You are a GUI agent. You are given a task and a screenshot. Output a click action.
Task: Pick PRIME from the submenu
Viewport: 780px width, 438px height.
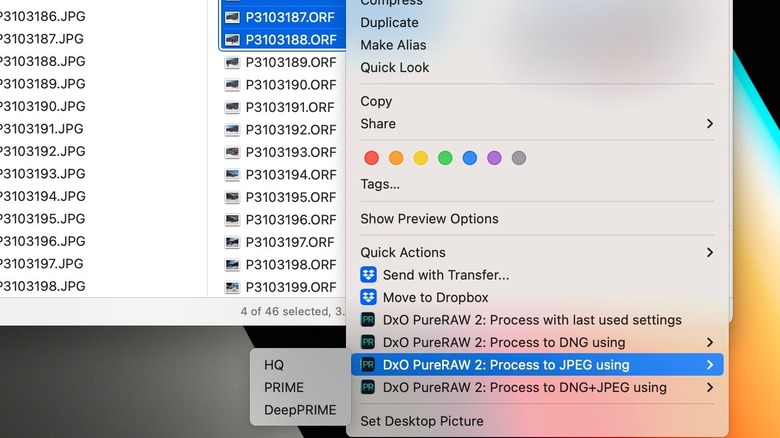284,387
